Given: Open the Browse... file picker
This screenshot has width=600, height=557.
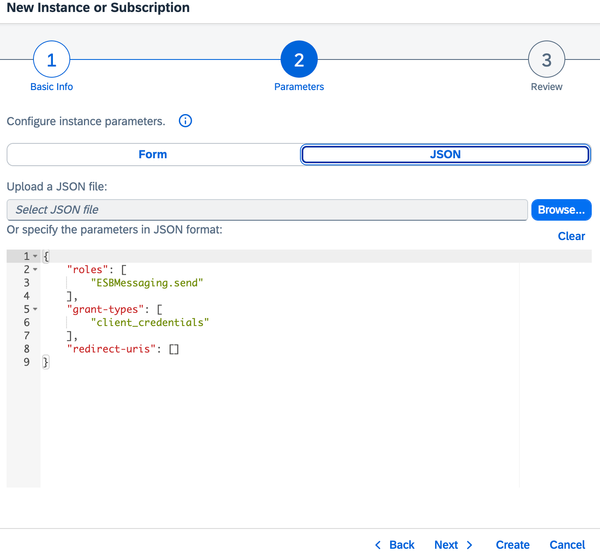Looking at the screenshot, I should [x=561, y=210].
